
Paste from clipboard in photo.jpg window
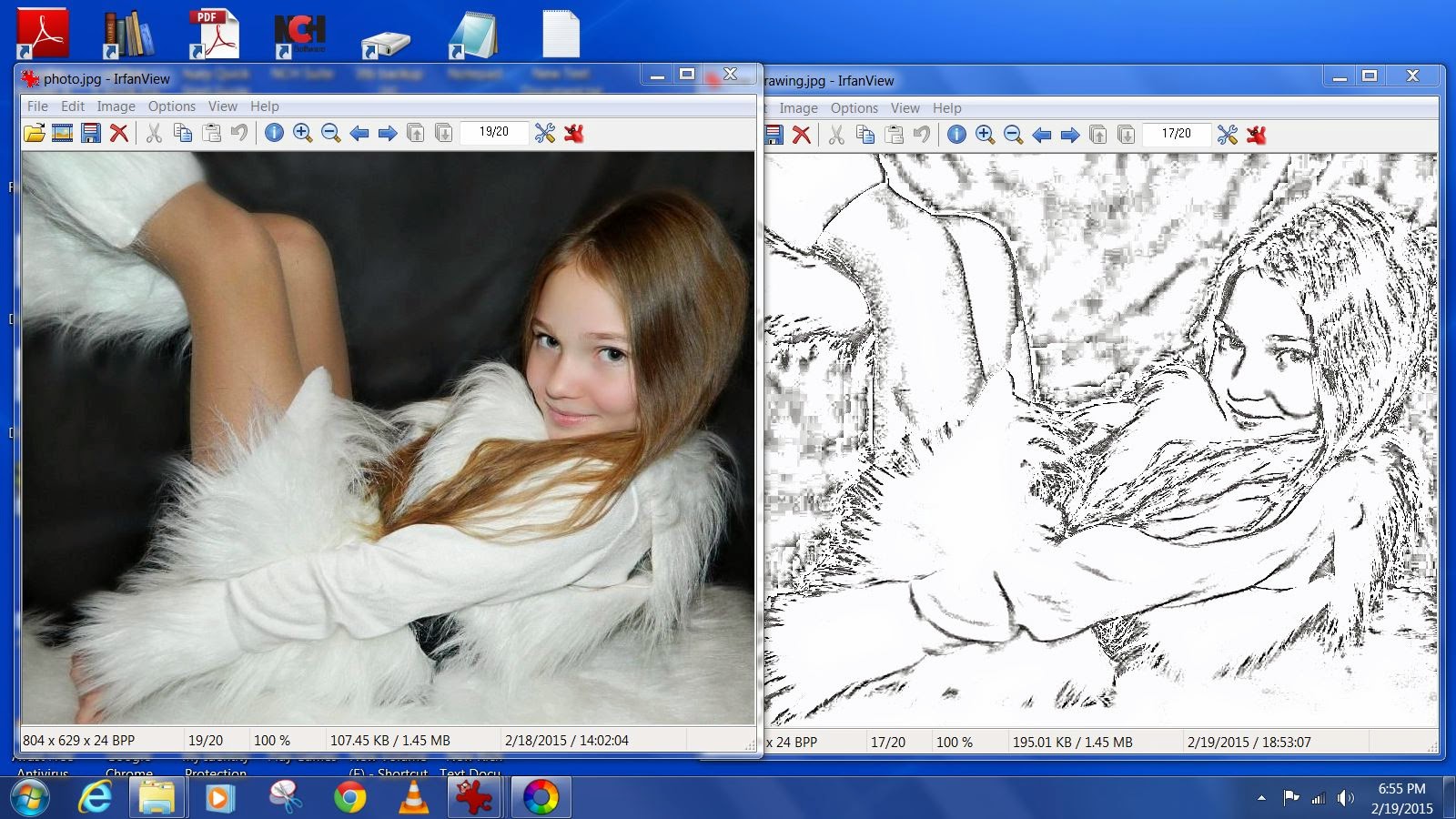pos(211,134)
